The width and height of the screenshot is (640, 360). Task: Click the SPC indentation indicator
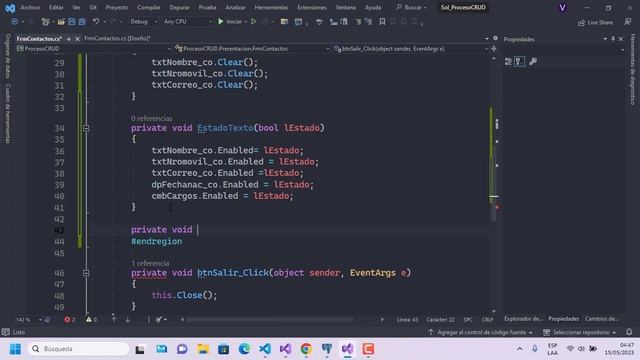[x=468, y=320]
